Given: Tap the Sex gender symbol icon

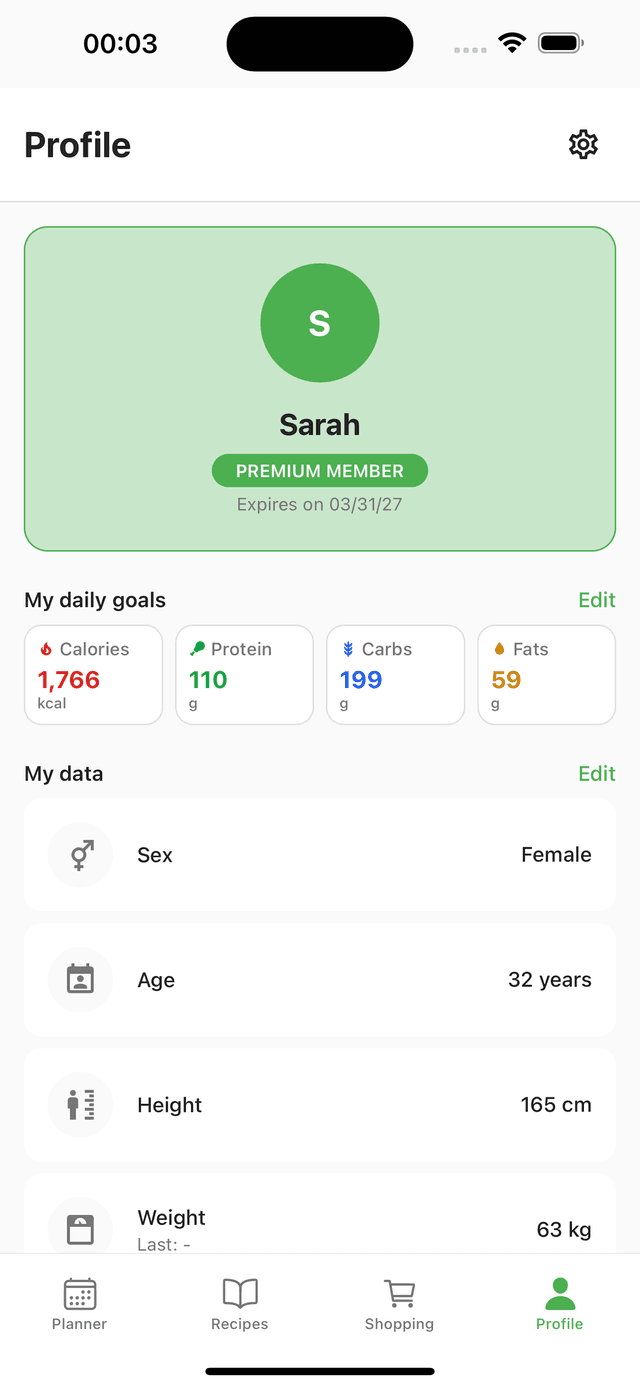Looking at the screenshot, I should [81, 855].
